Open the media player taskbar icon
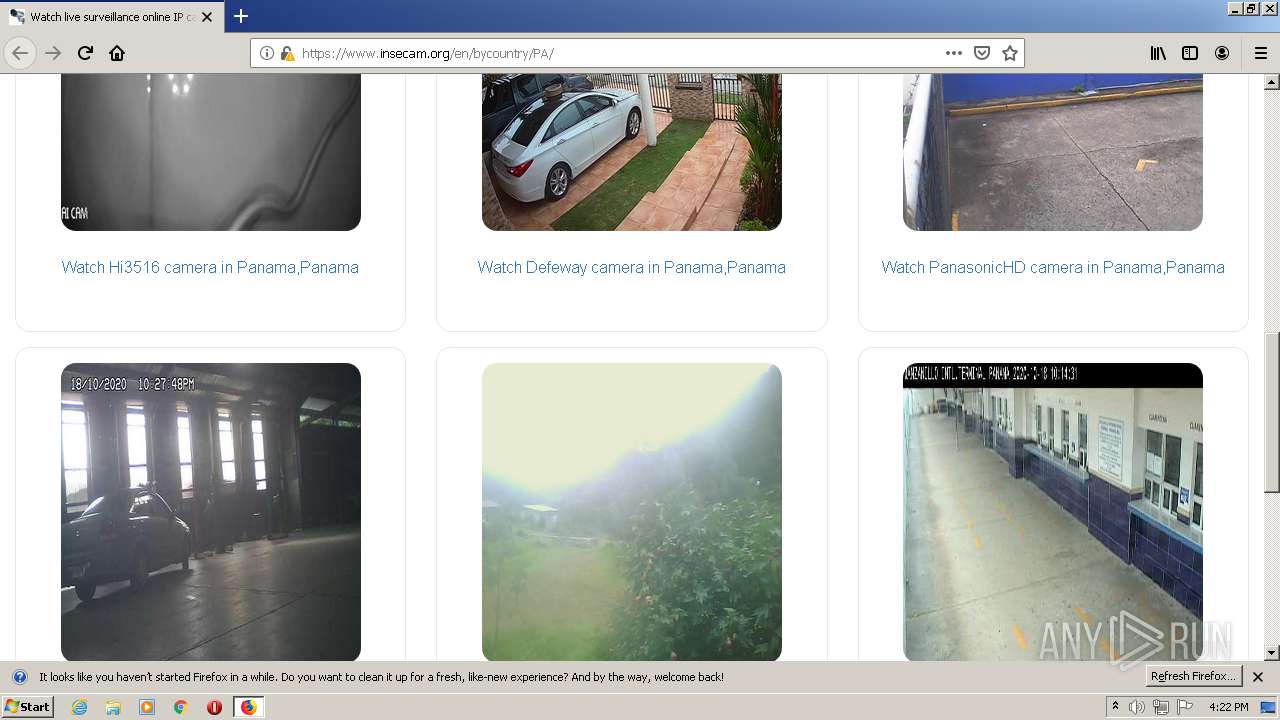 pyautogui.click(x=147, y=707)
